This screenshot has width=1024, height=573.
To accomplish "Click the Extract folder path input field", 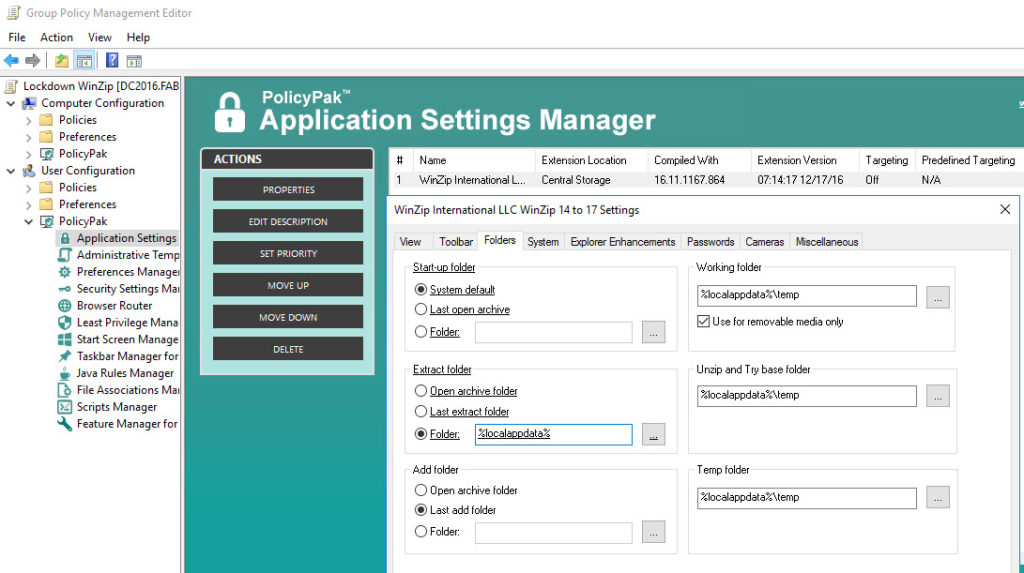I will (553, 434).
